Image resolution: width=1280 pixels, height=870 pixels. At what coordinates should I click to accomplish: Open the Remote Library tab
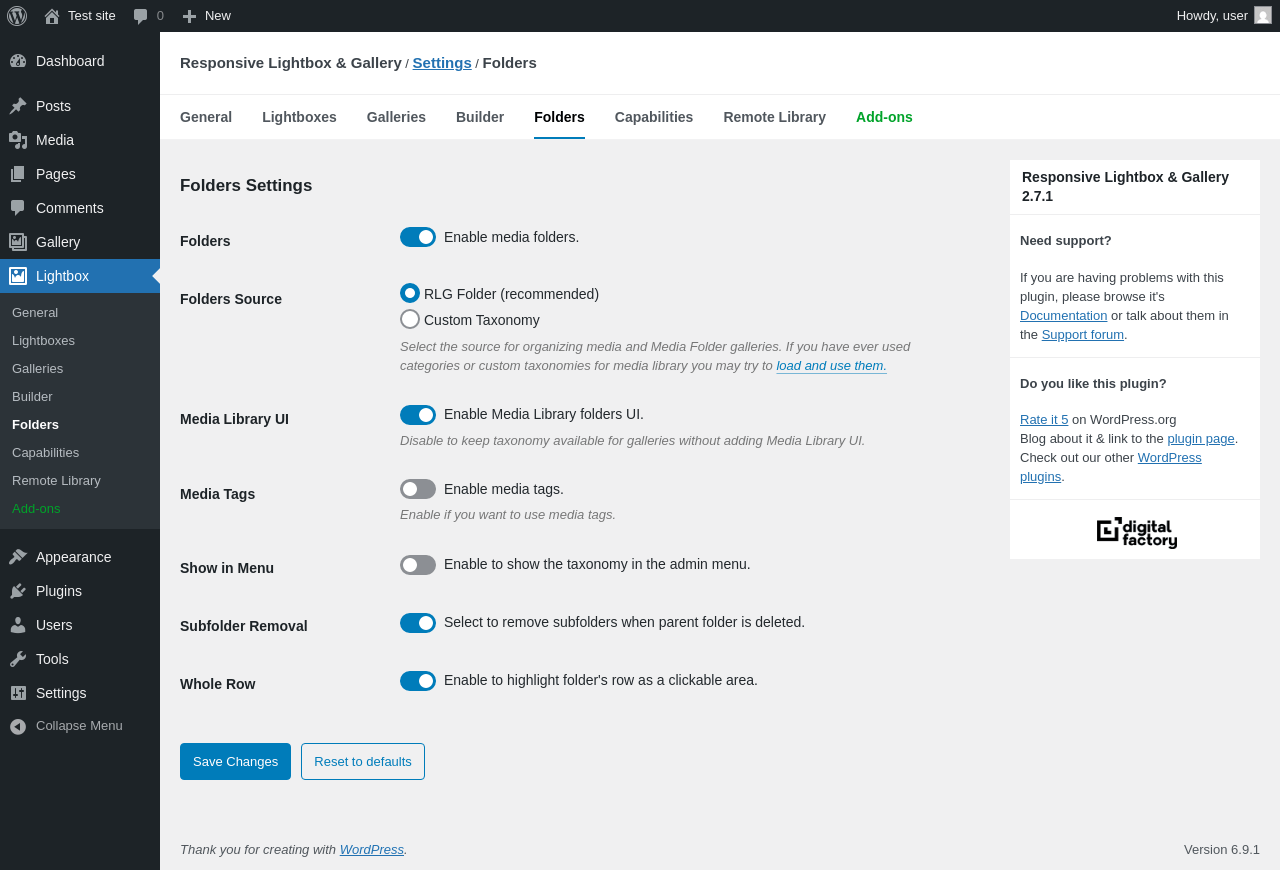coord(774,117)
